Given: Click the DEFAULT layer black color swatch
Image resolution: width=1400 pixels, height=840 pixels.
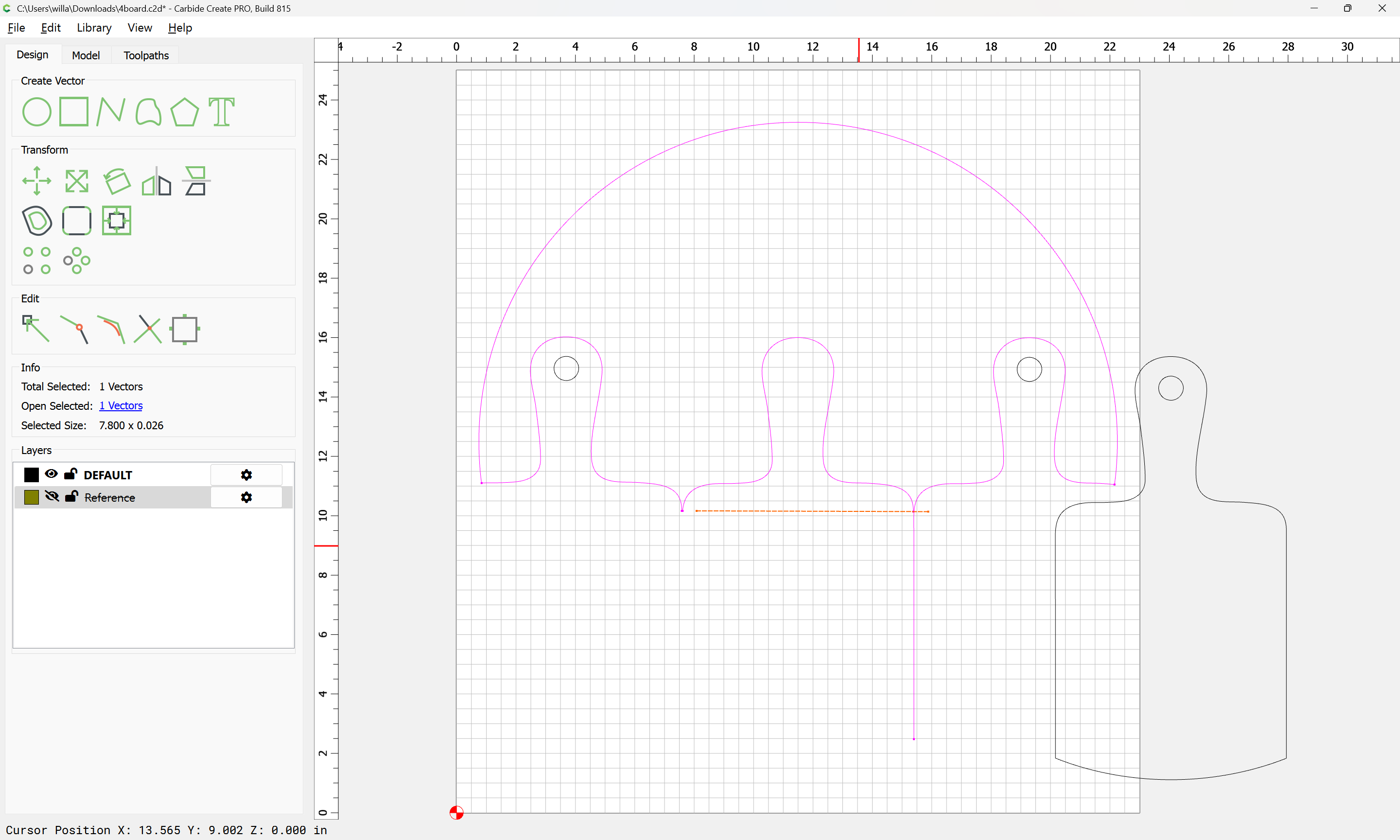Looking at the screenshot, I should [x=32, y=475].
